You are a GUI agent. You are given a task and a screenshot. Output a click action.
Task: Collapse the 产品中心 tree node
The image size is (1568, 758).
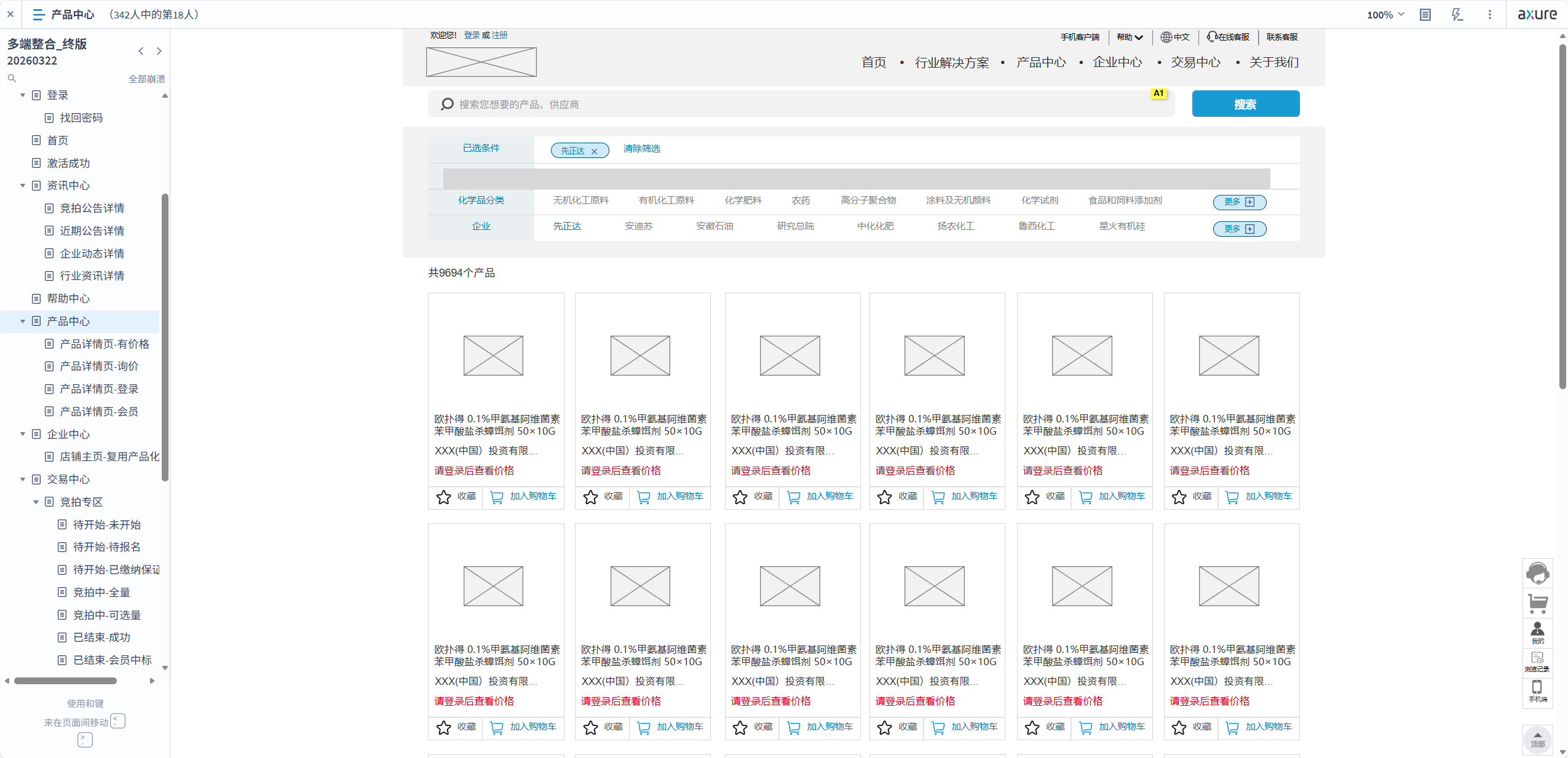pos(23,321)
